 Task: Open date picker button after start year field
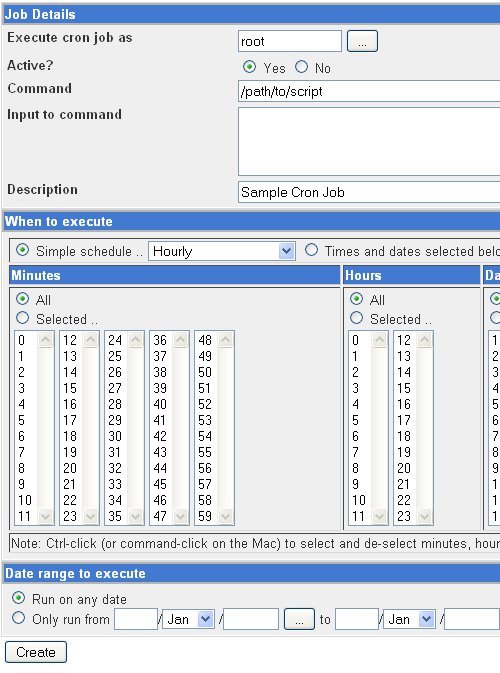[x=299, y=619]
